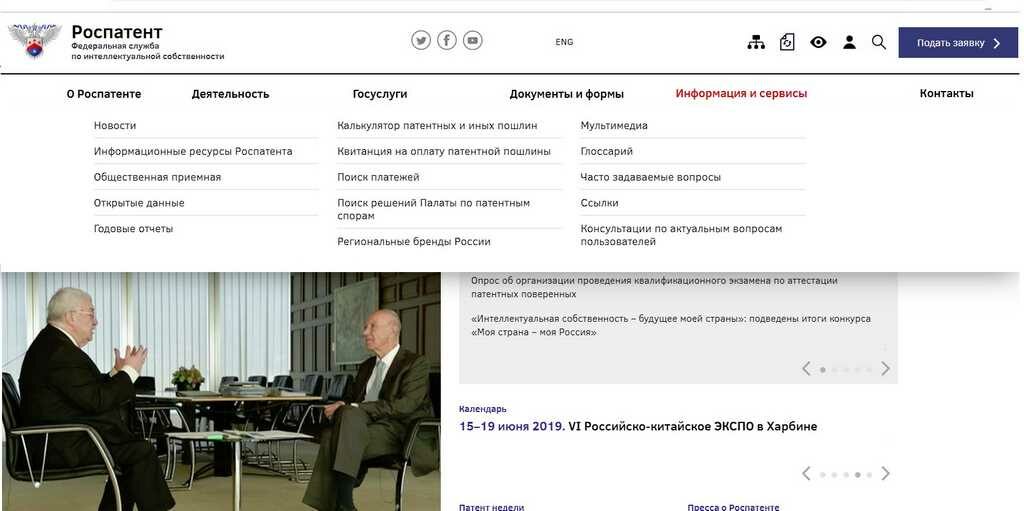Click the Подать заявку button
The height and width of the screenshot is (511, 1024).
pos(958,42)
